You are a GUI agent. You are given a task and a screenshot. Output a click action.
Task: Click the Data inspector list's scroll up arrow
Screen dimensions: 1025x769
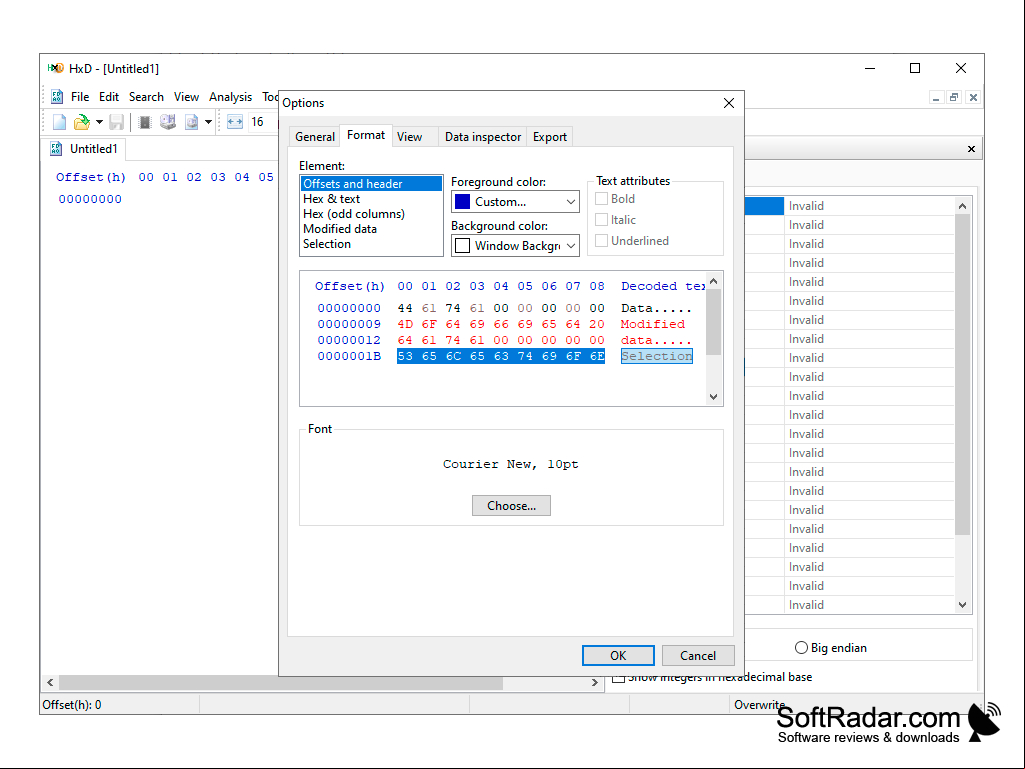click(x=962, y=206)
